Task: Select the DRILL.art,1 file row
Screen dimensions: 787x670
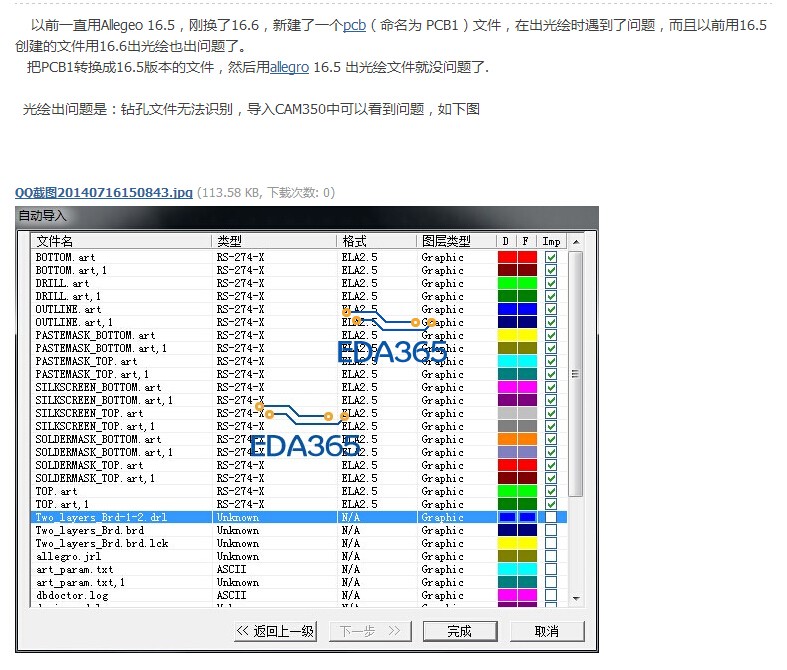Action: click(299, 296)
